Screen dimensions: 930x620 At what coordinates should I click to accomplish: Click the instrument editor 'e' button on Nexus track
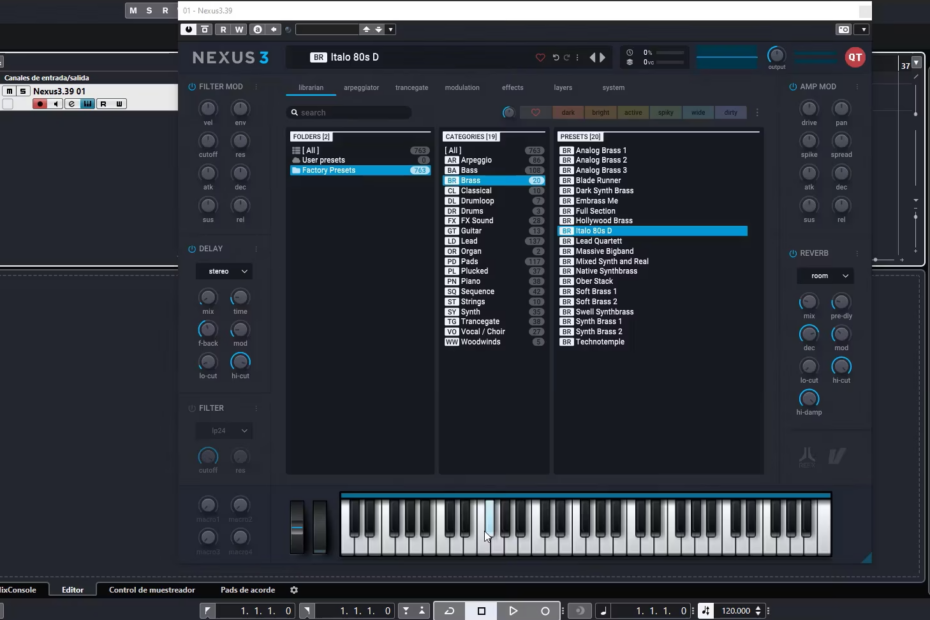click(71, 104)
